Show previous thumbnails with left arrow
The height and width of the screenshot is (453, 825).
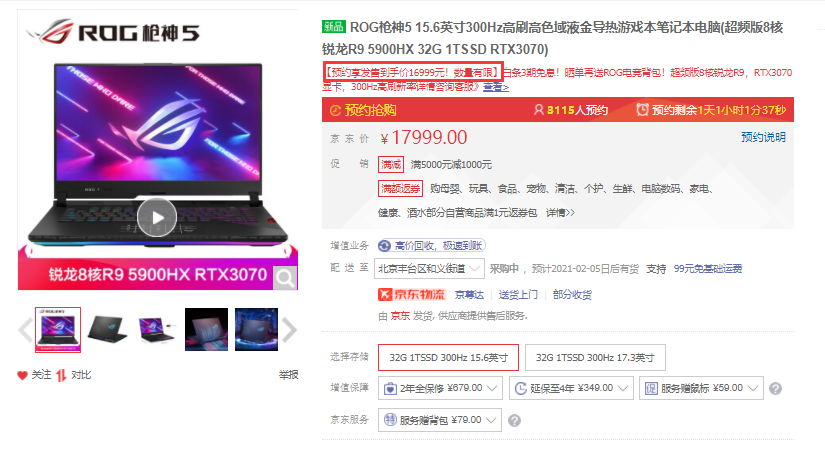[x=25, y=330]
